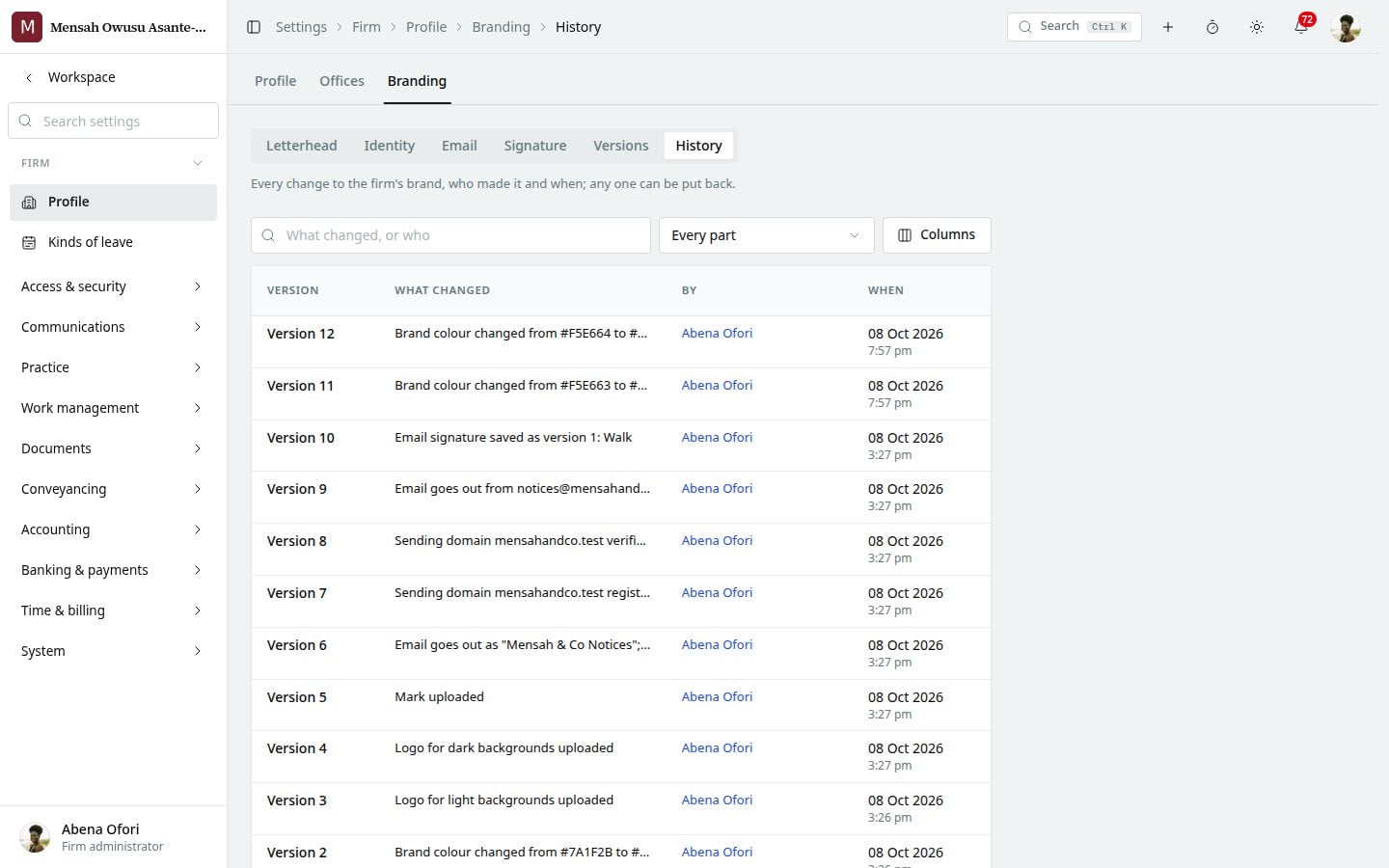Focus the What changed, or who search box
This screenshot has width=1389, height=868.
(x=450, y=235)
